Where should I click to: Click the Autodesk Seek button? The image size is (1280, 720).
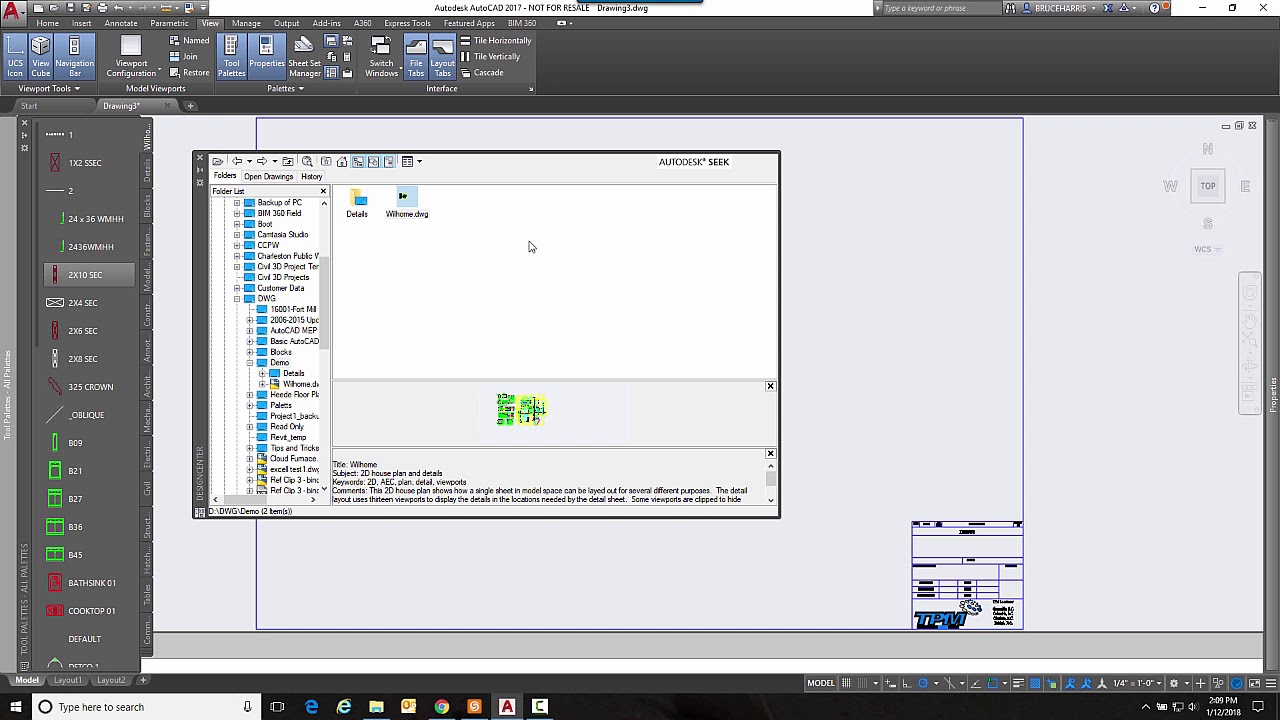point(693,162)
